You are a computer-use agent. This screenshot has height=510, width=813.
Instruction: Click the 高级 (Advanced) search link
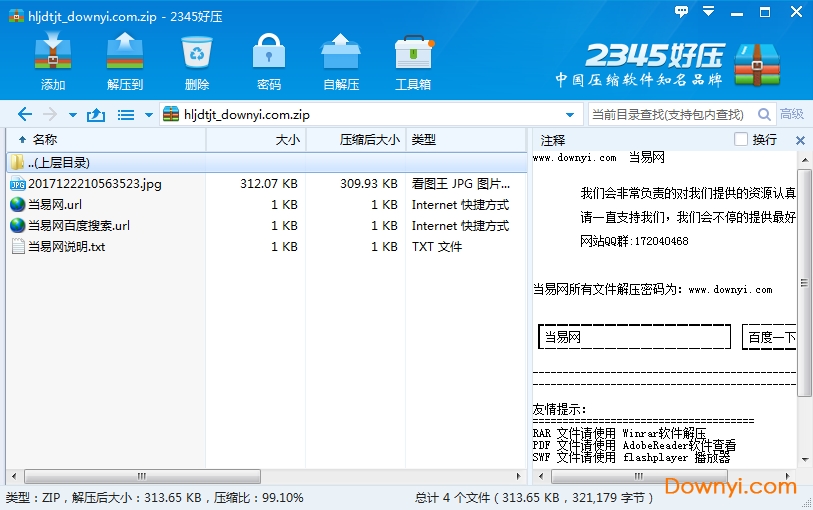[792, 115]
